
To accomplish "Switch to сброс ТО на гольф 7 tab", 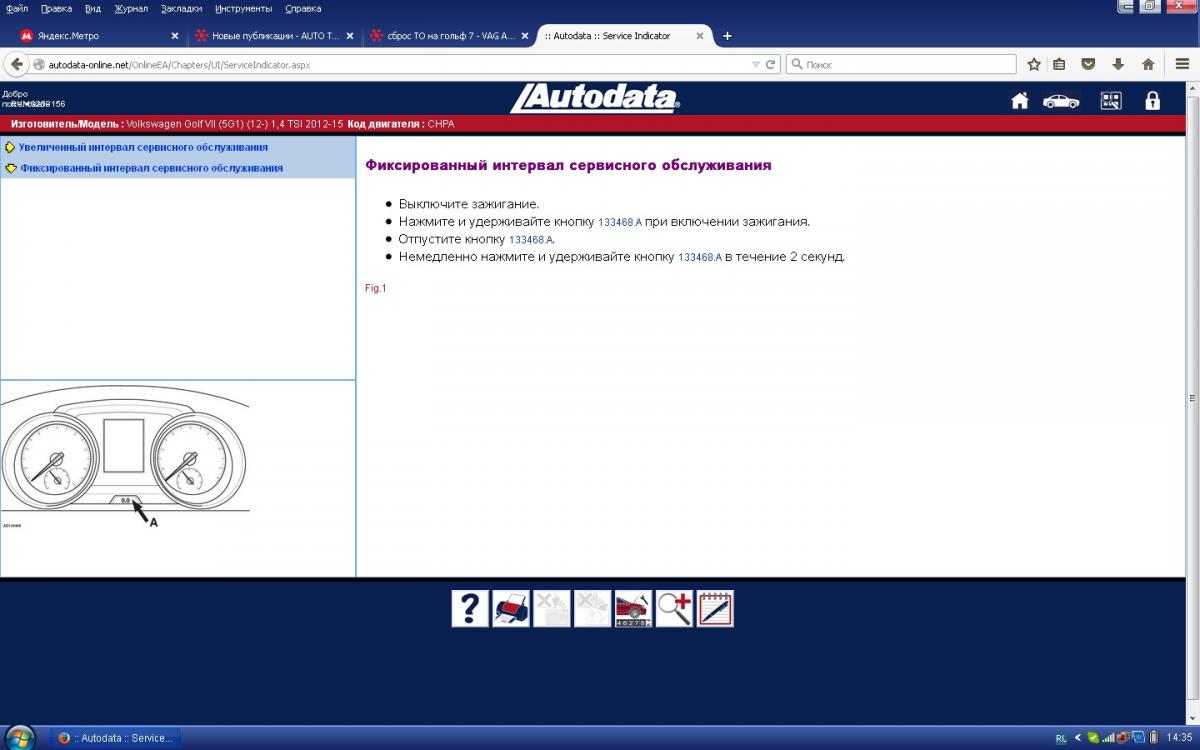I will [x=448, y=36].
